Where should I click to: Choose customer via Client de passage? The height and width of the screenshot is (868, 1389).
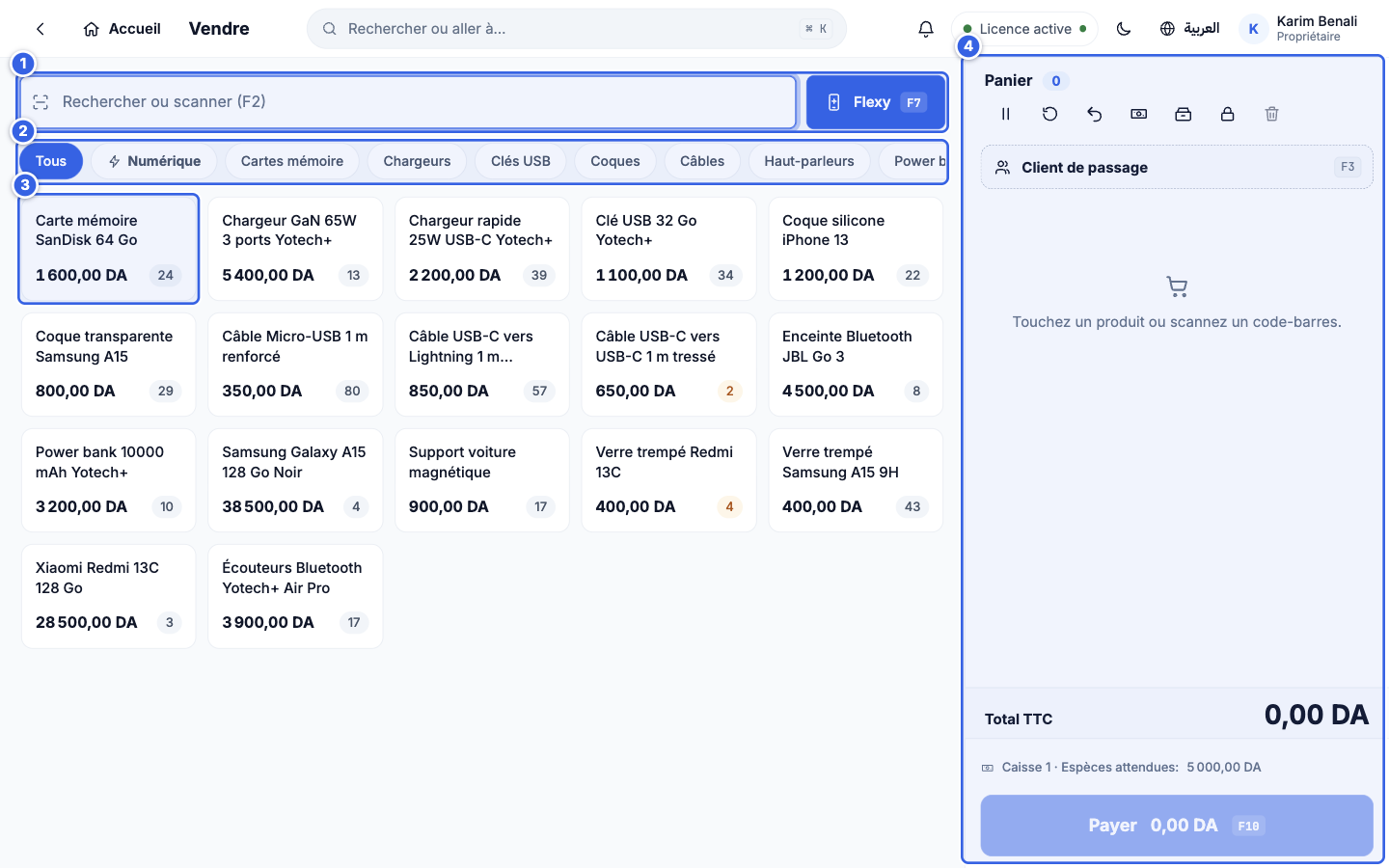(1177, 167)
